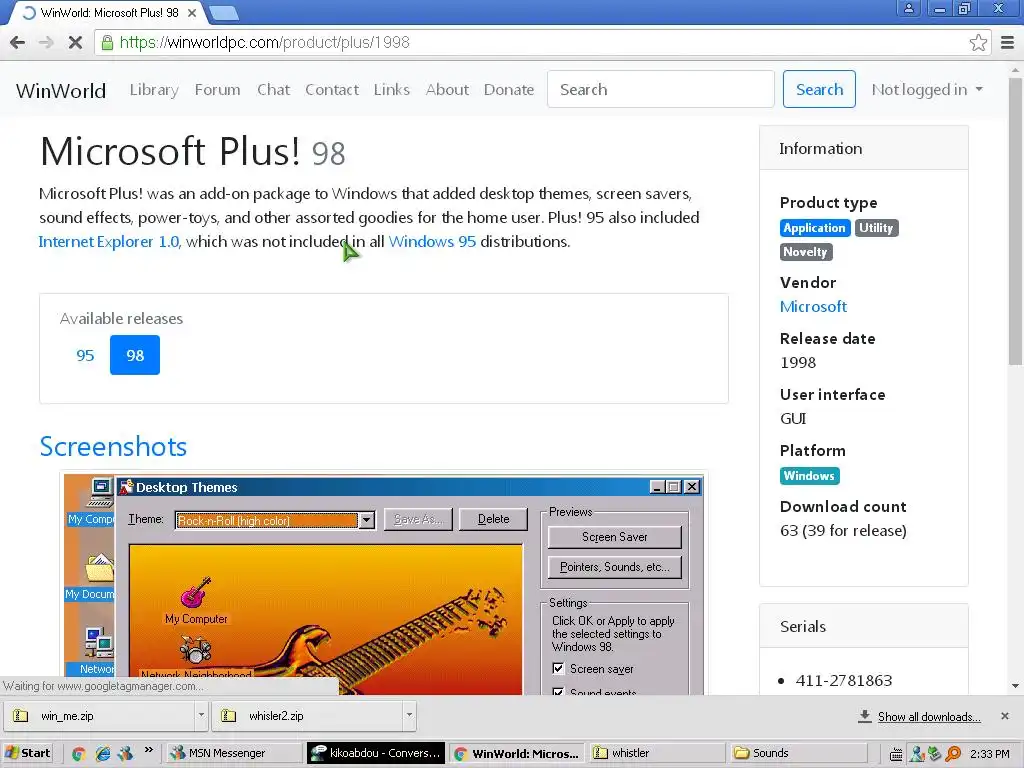Screen dimensions: 1024x768
Task: Switch to kikoabdou Conversation taskbar window
Action: pos(376,754)
